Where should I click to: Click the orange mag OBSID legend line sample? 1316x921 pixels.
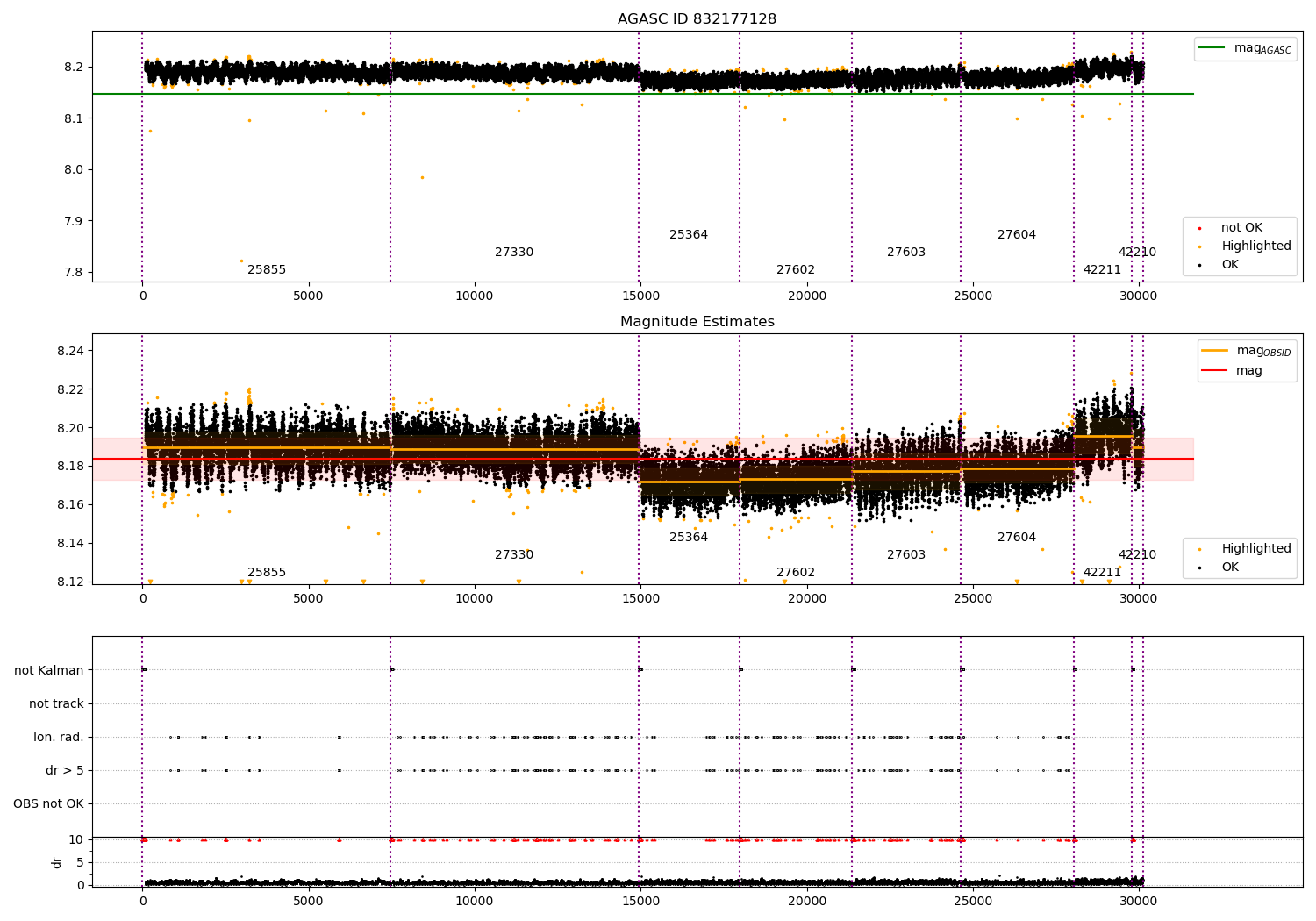pyautogui.click(x=1214, y=351)
